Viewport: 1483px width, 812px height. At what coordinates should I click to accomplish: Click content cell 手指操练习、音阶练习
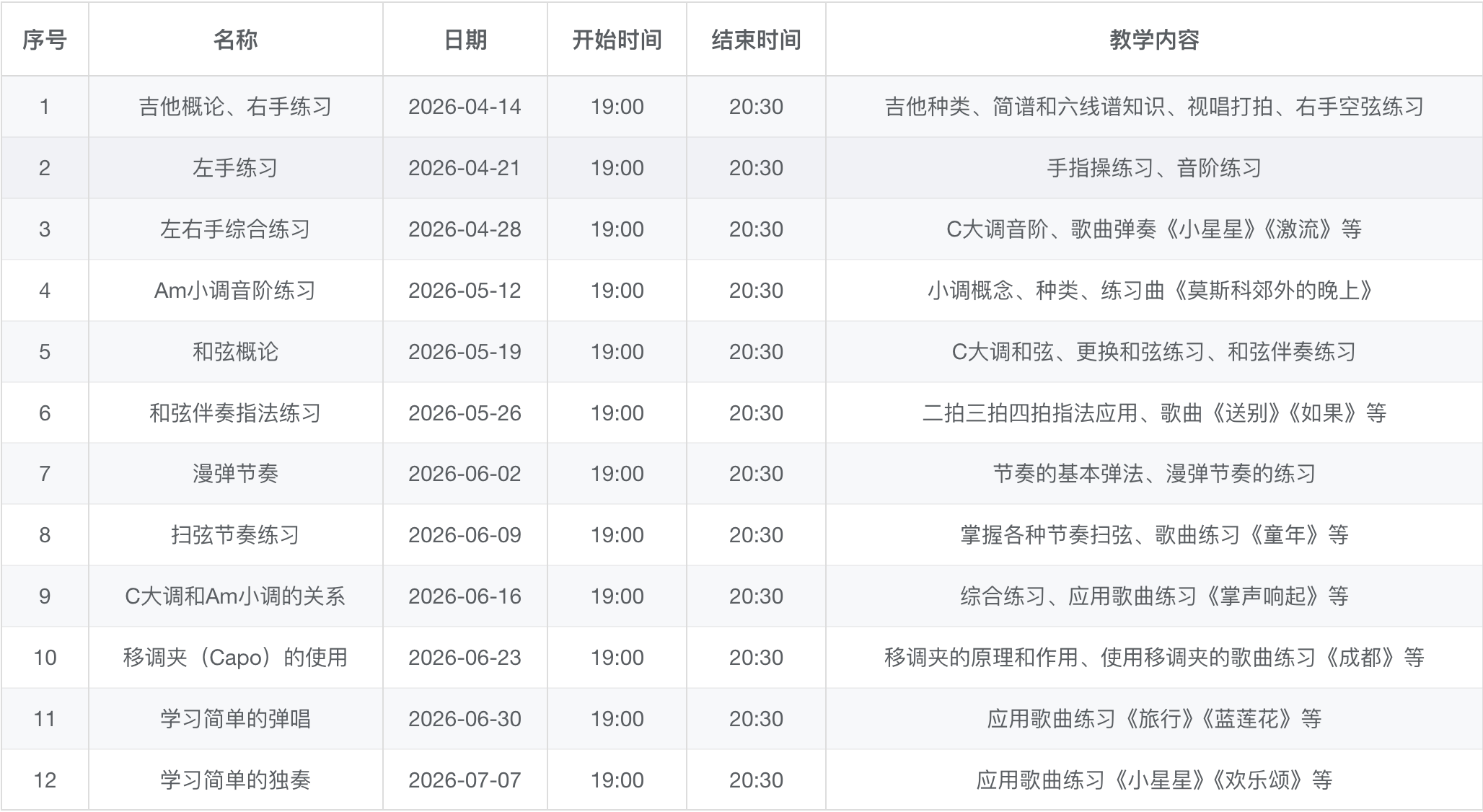pos(1154,168)
